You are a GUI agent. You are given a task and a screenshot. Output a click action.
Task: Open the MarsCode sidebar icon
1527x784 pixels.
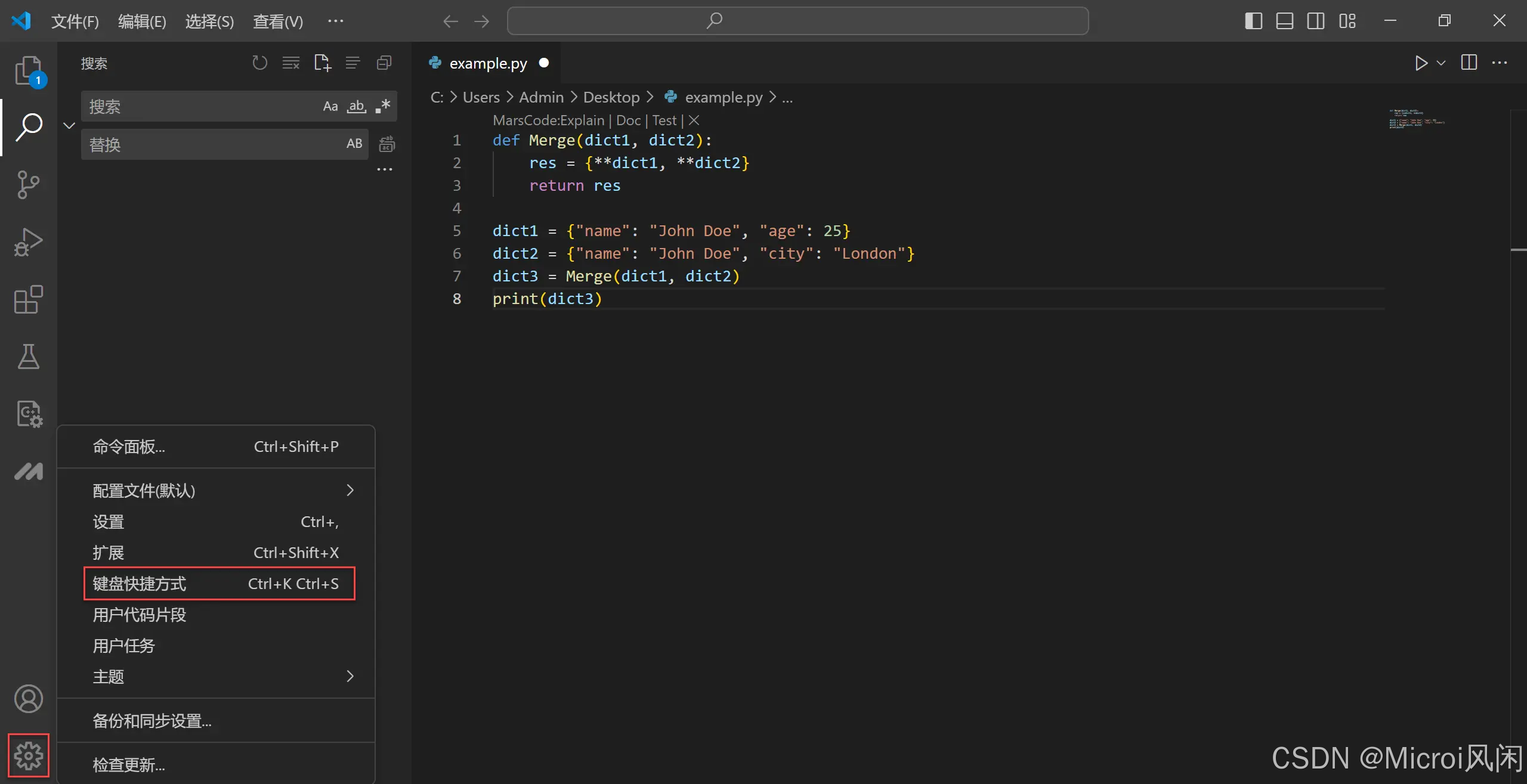click(28, 471)
